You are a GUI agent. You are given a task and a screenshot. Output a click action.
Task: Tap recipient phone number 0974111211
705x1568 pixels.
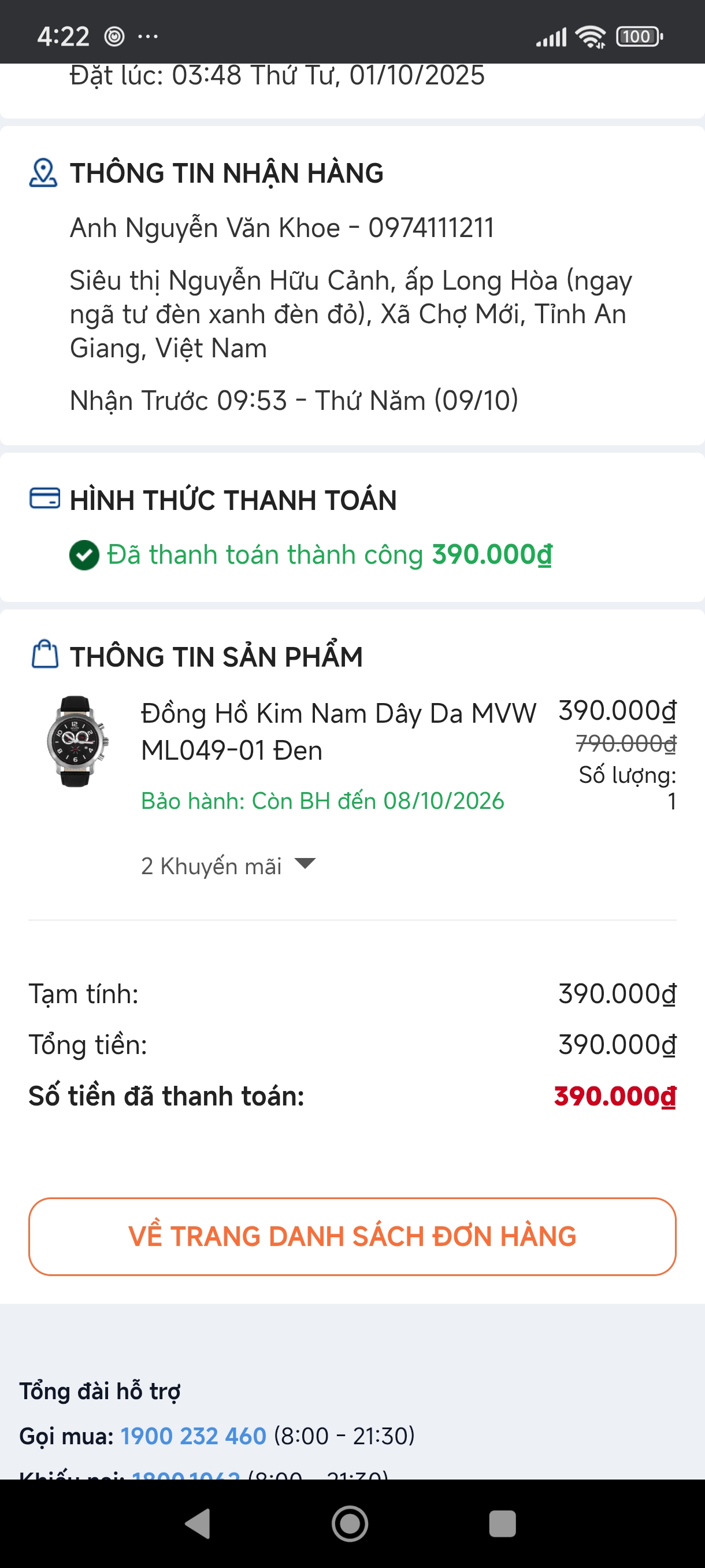[431, 228]
